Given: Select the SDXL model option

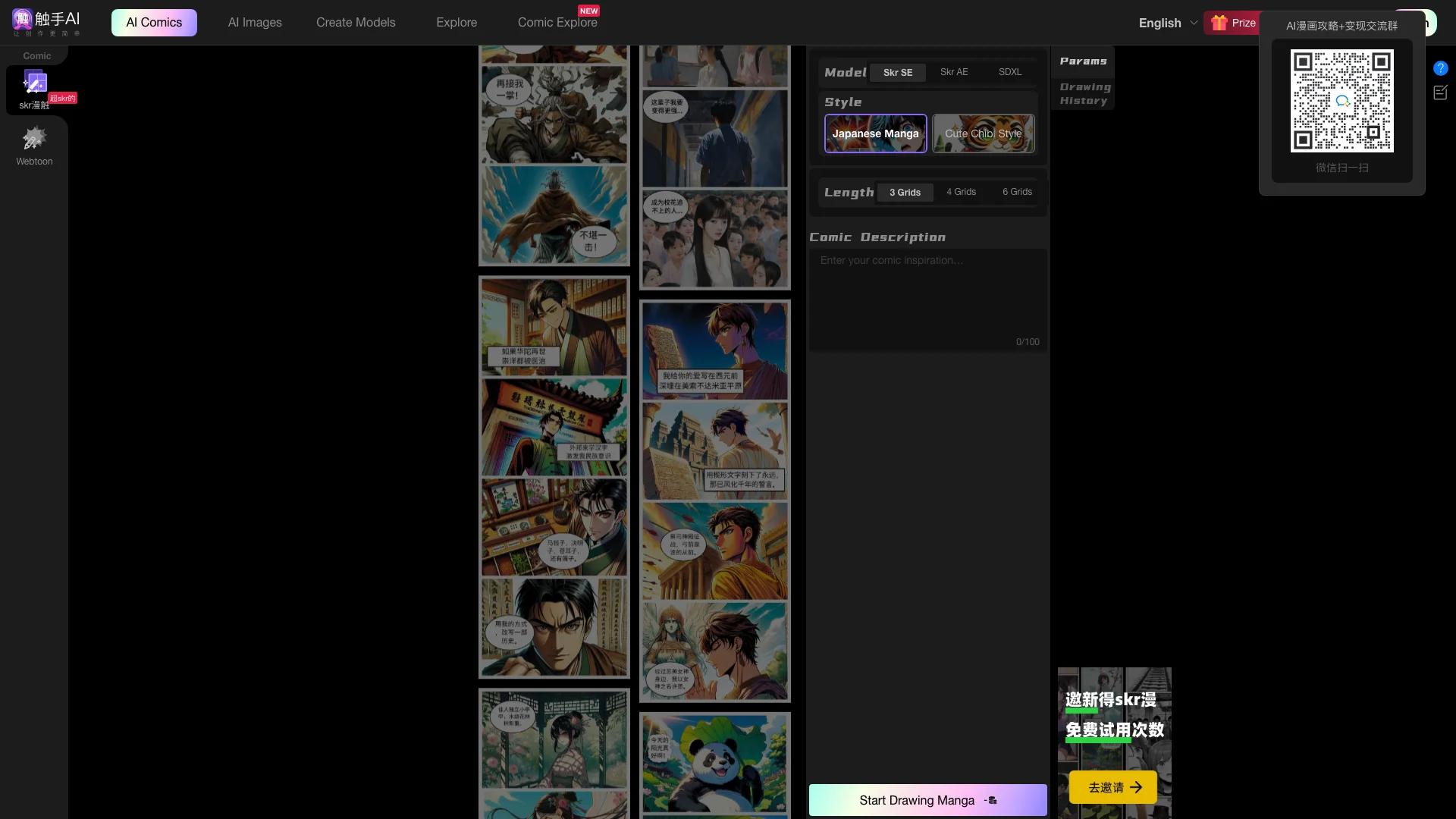Looking at the screenshot, I should click(x=1009, y=72).
